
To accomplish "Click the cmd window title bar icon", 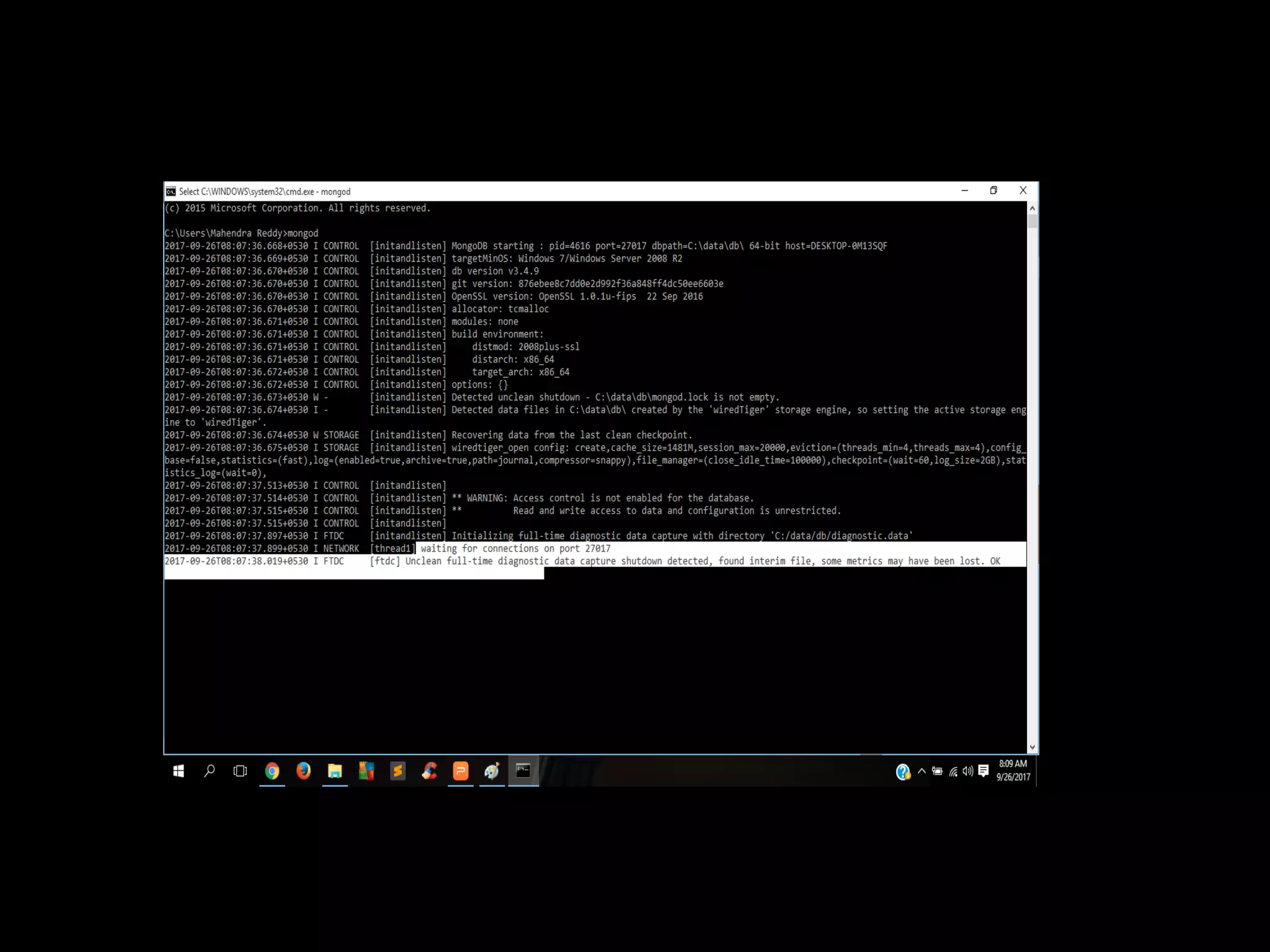I will 171,192.
